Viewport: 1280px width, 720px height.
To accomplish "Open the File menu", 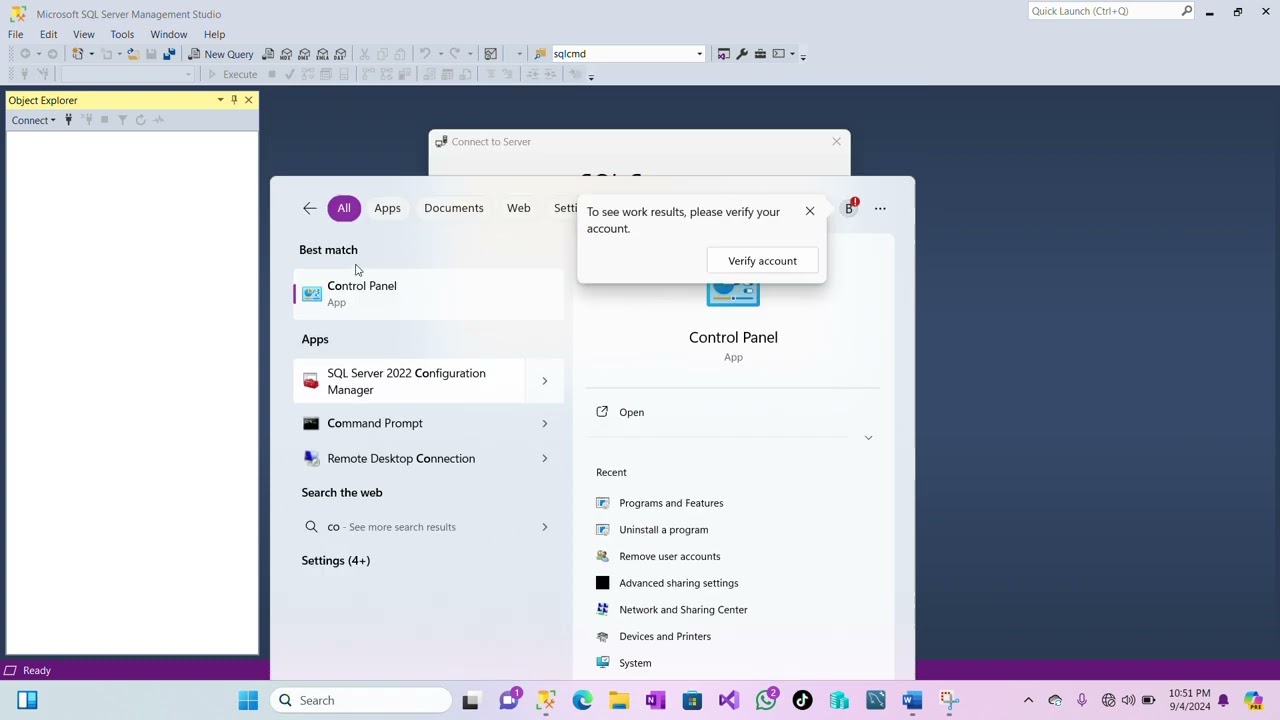I will coord(16,34).
